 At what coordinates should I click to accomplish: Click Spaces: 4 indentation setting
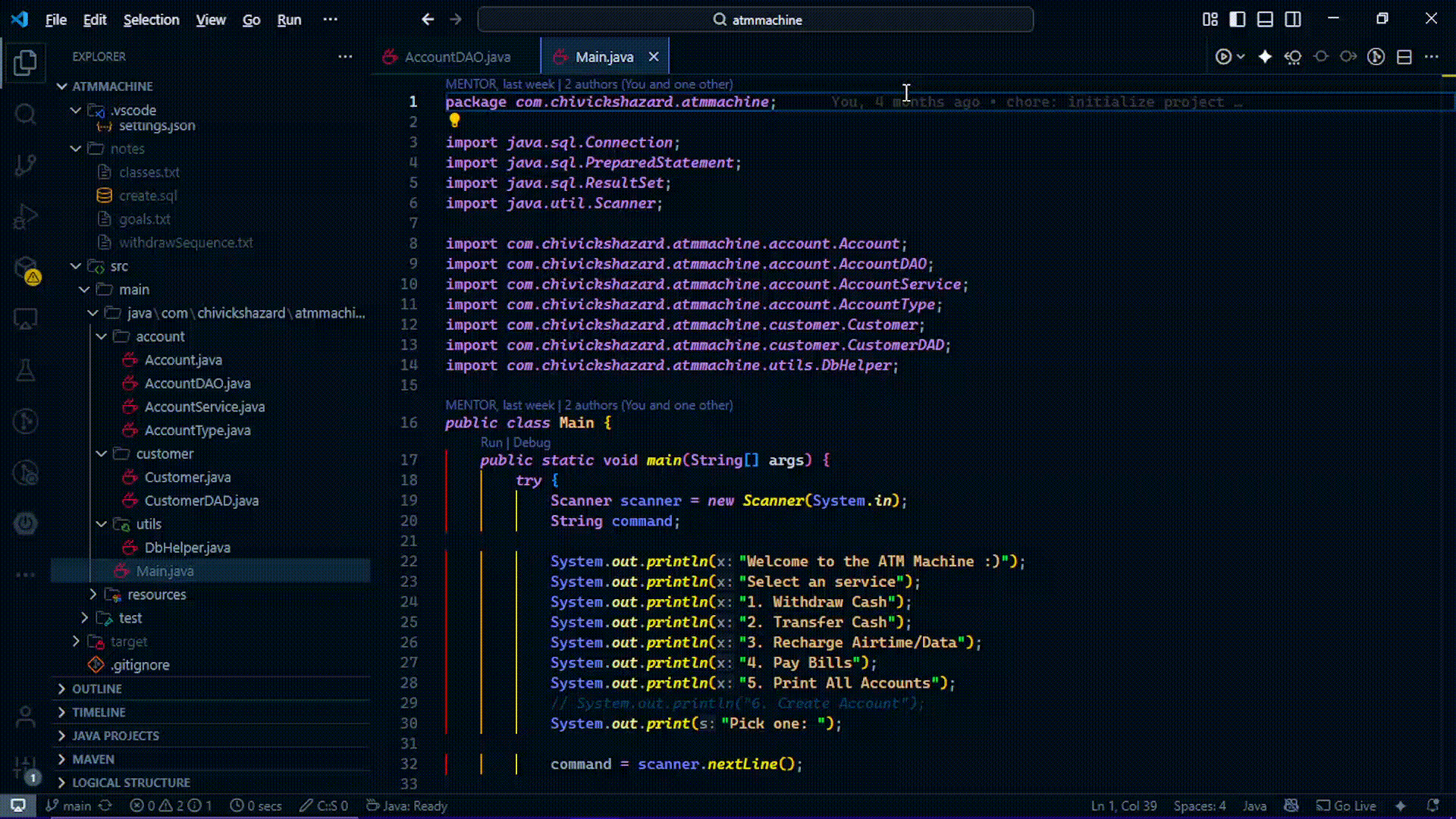pyautogui.click(x=1200, y=806)
